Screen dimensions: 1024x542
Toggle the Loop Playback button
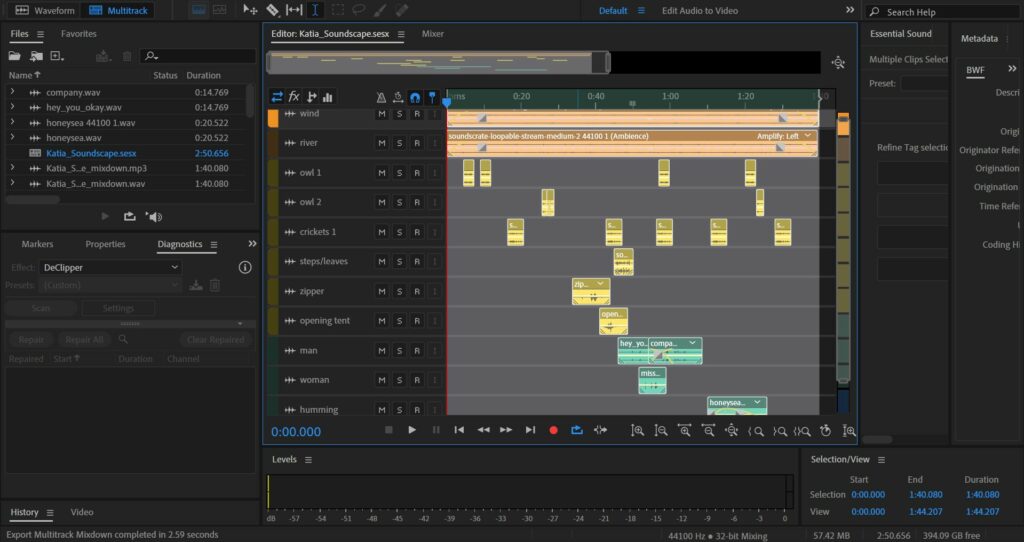[x=577, y=430]
